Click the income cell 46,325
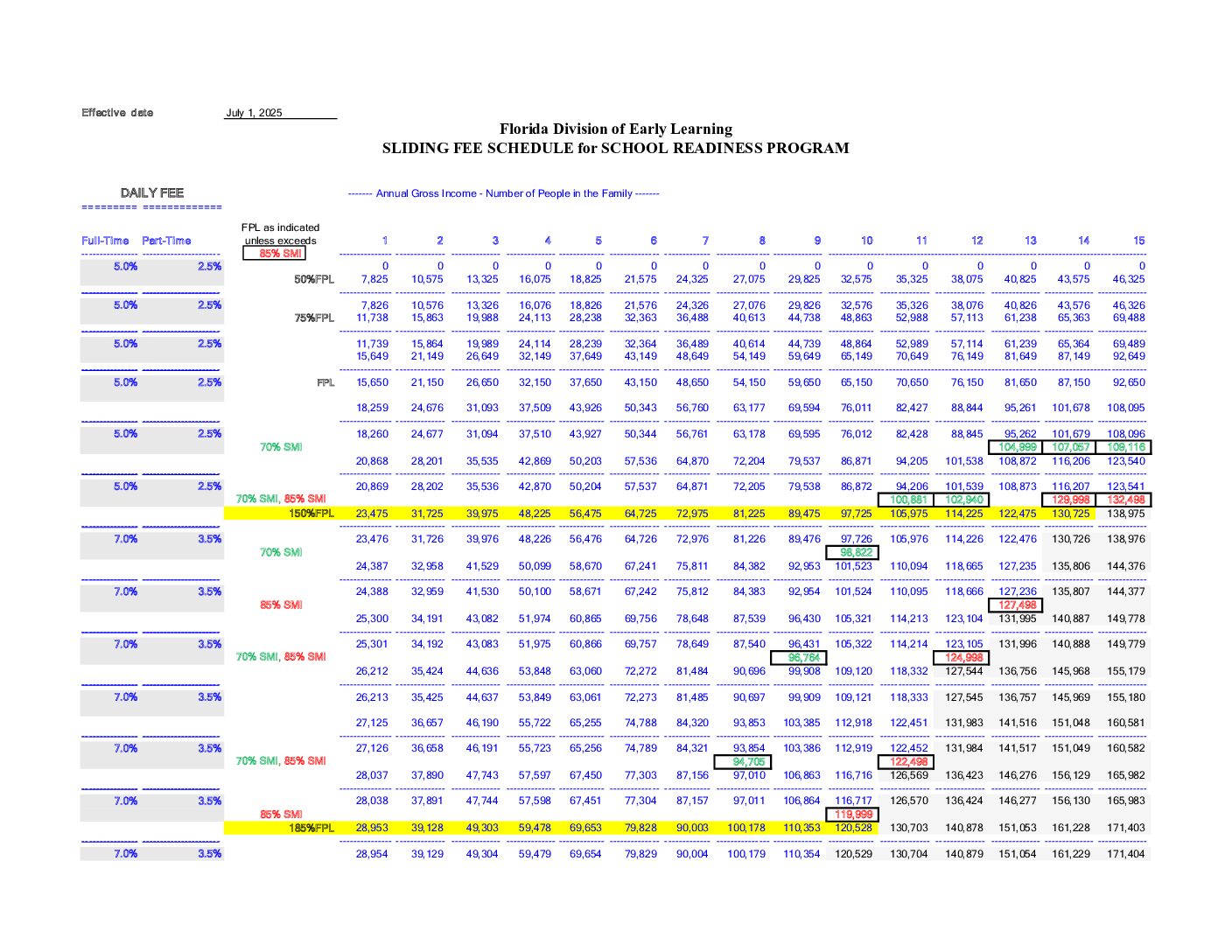1232x952 pixels. [1129, 280]
